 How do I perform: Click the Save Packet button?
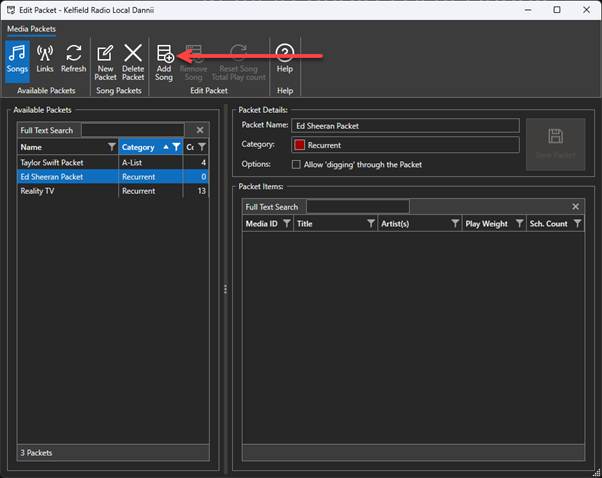(556, 144)
